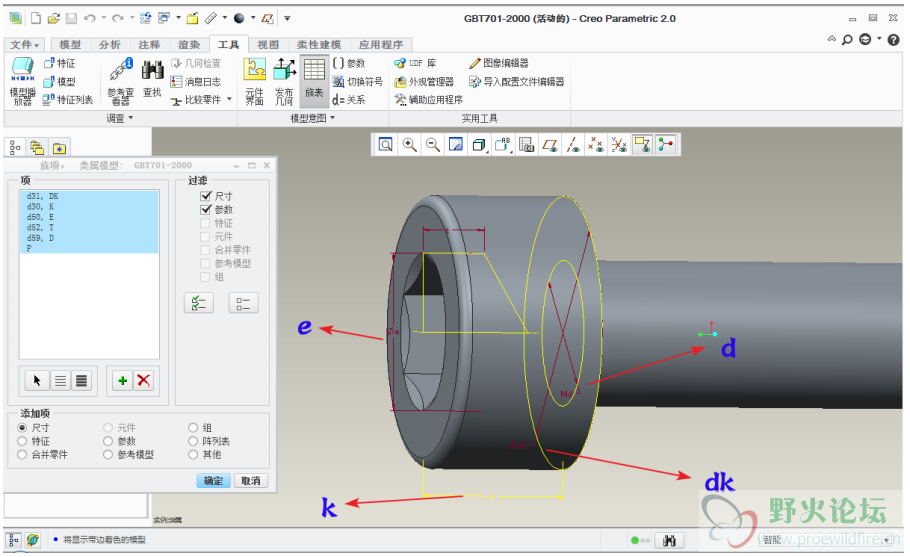The height and width of the screenshot is (557, 910).
Task: Expand the 调查 group dropdown
Action: tap(121, 118)
